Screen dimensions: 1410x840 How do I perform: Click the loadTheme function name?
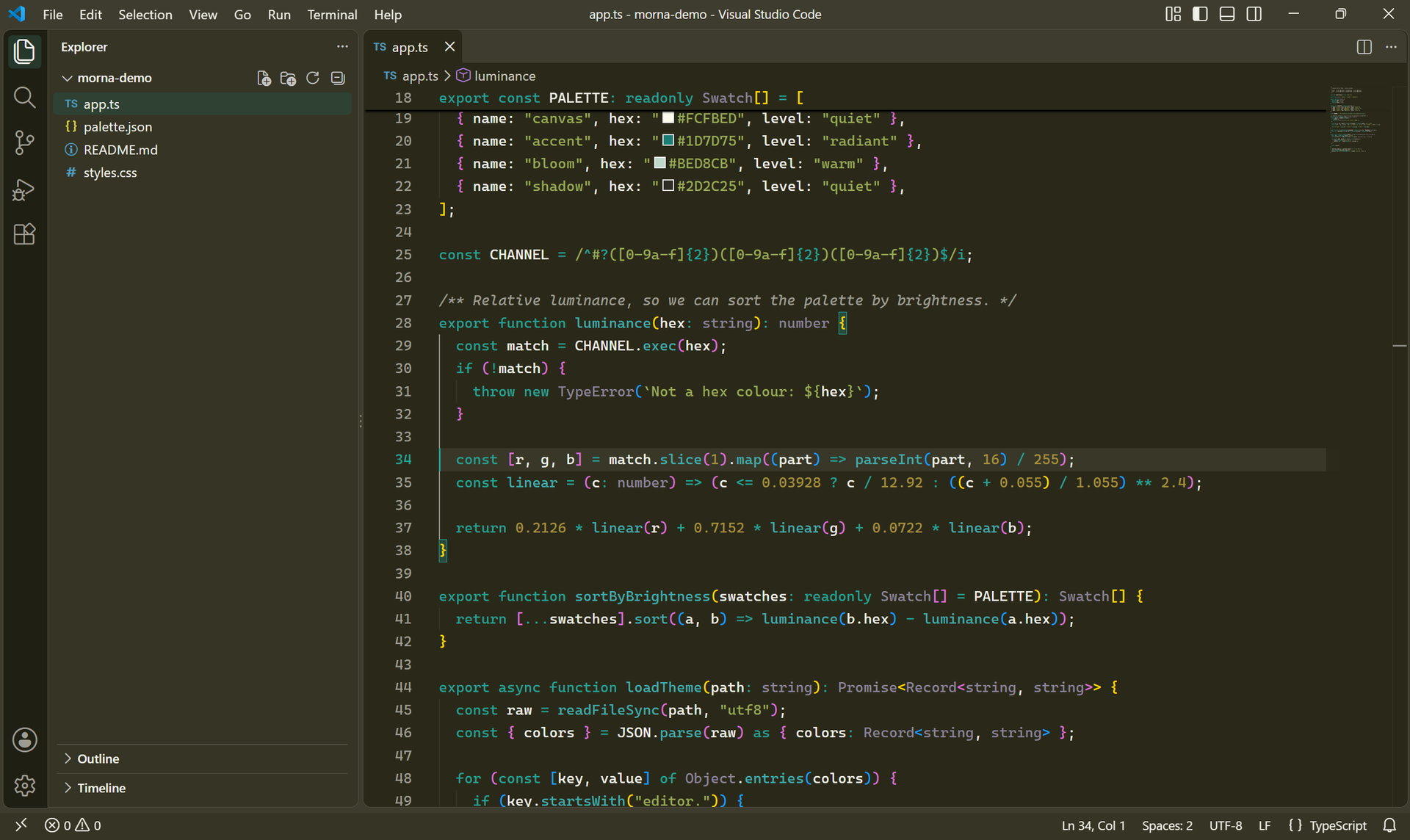pyautogui.click(x=664, y=687)
